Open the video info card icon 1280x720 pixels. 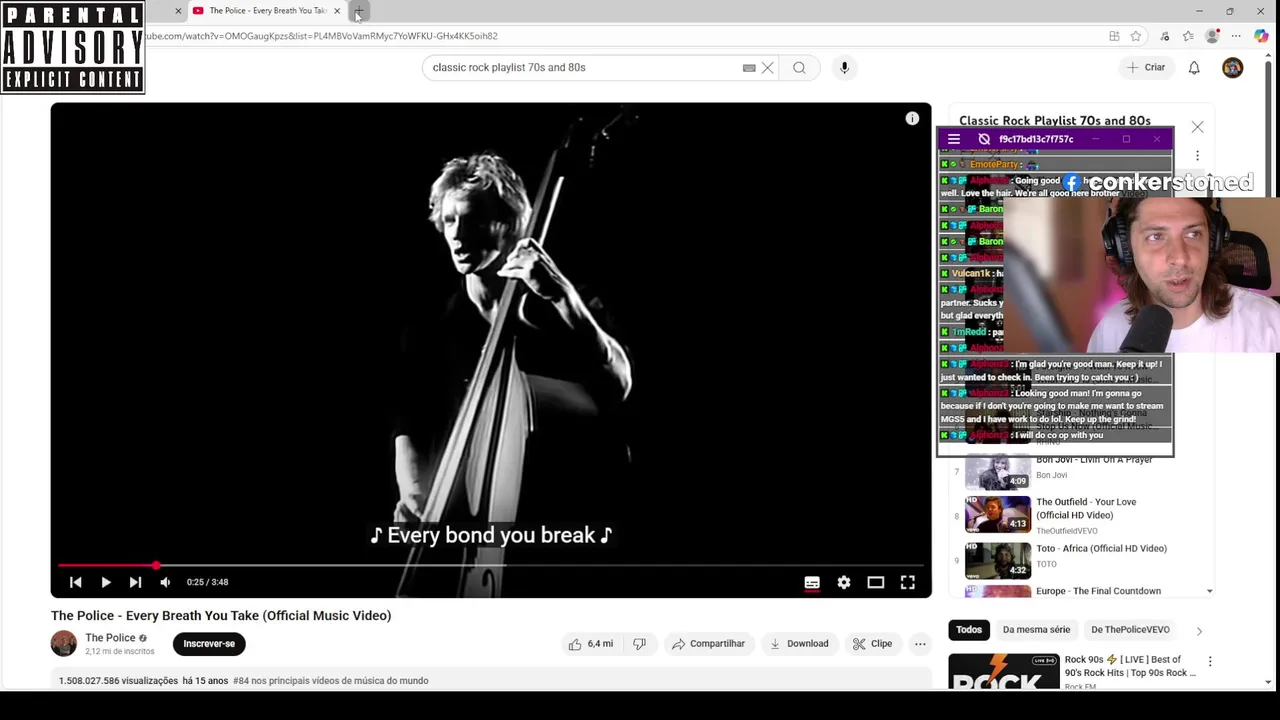[x=912, y=119]
